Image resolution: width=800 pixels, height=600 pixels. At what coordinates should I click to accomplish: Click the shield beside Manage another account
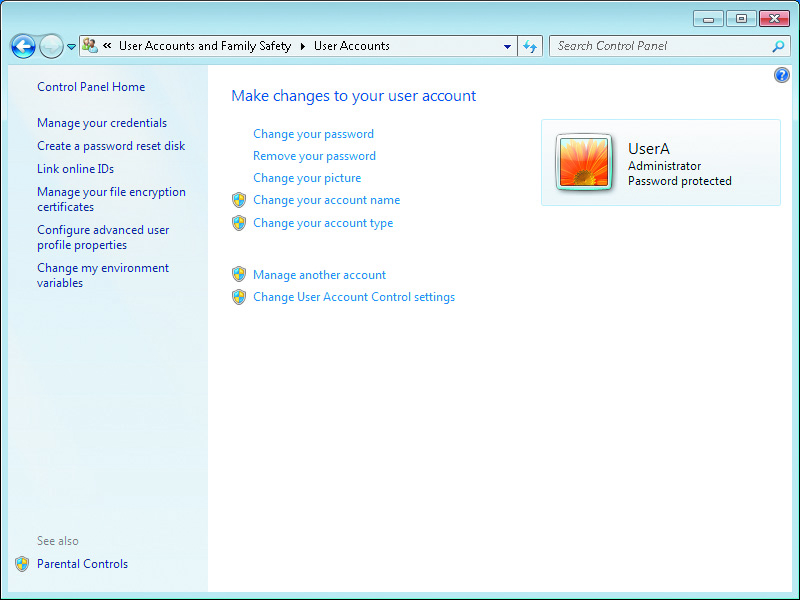(x=239, y=274)
